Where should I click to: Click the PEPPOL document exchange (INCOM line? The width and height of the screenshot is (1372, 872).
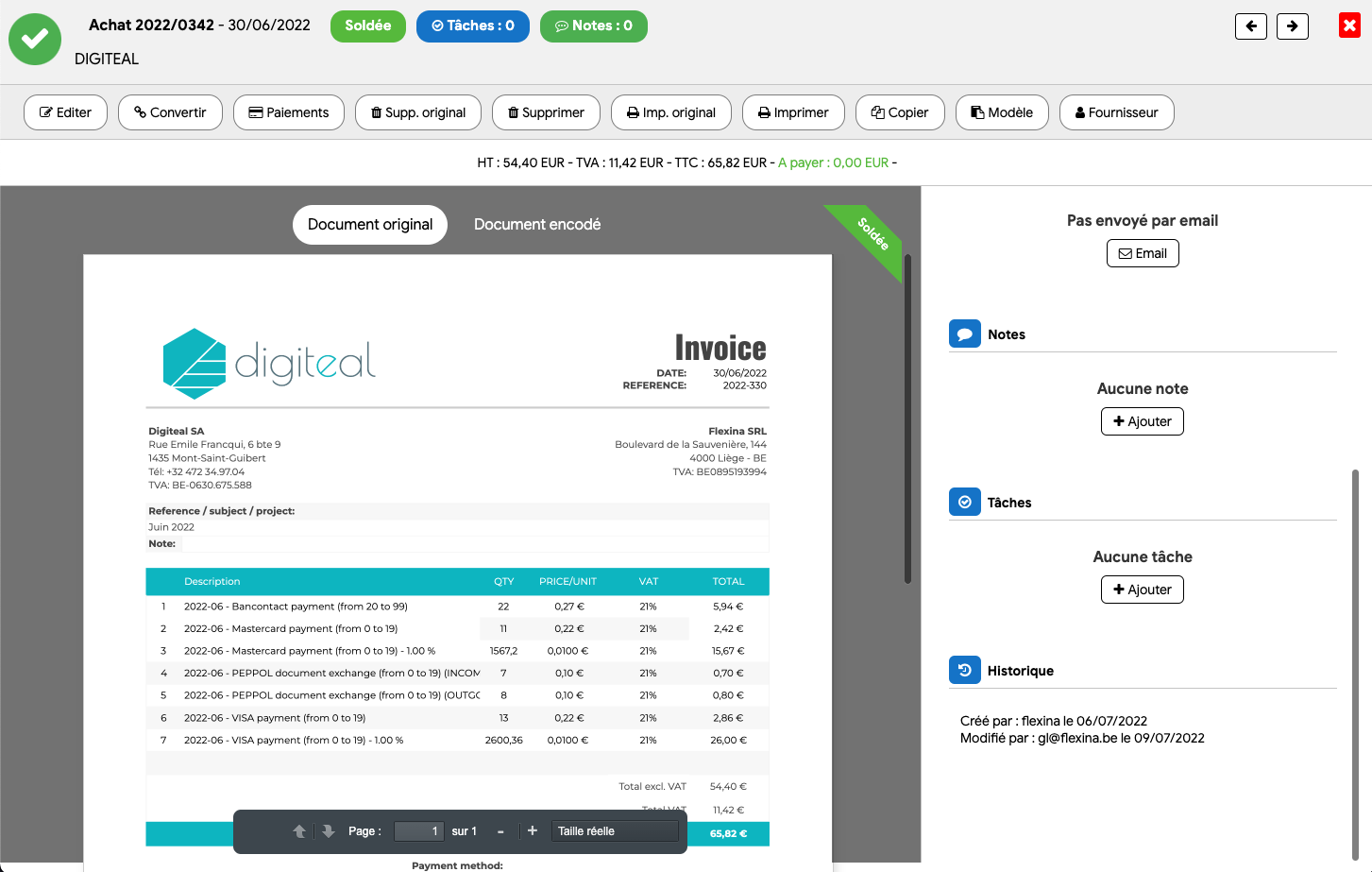[x=331, y=673]
